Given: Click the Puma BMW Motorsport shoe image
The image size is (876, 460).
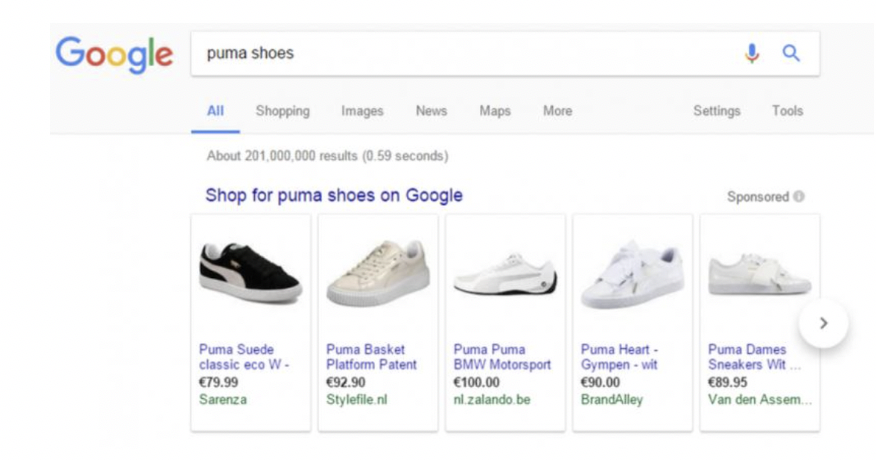Looking at the screenshot, I should tap(504, 275).
